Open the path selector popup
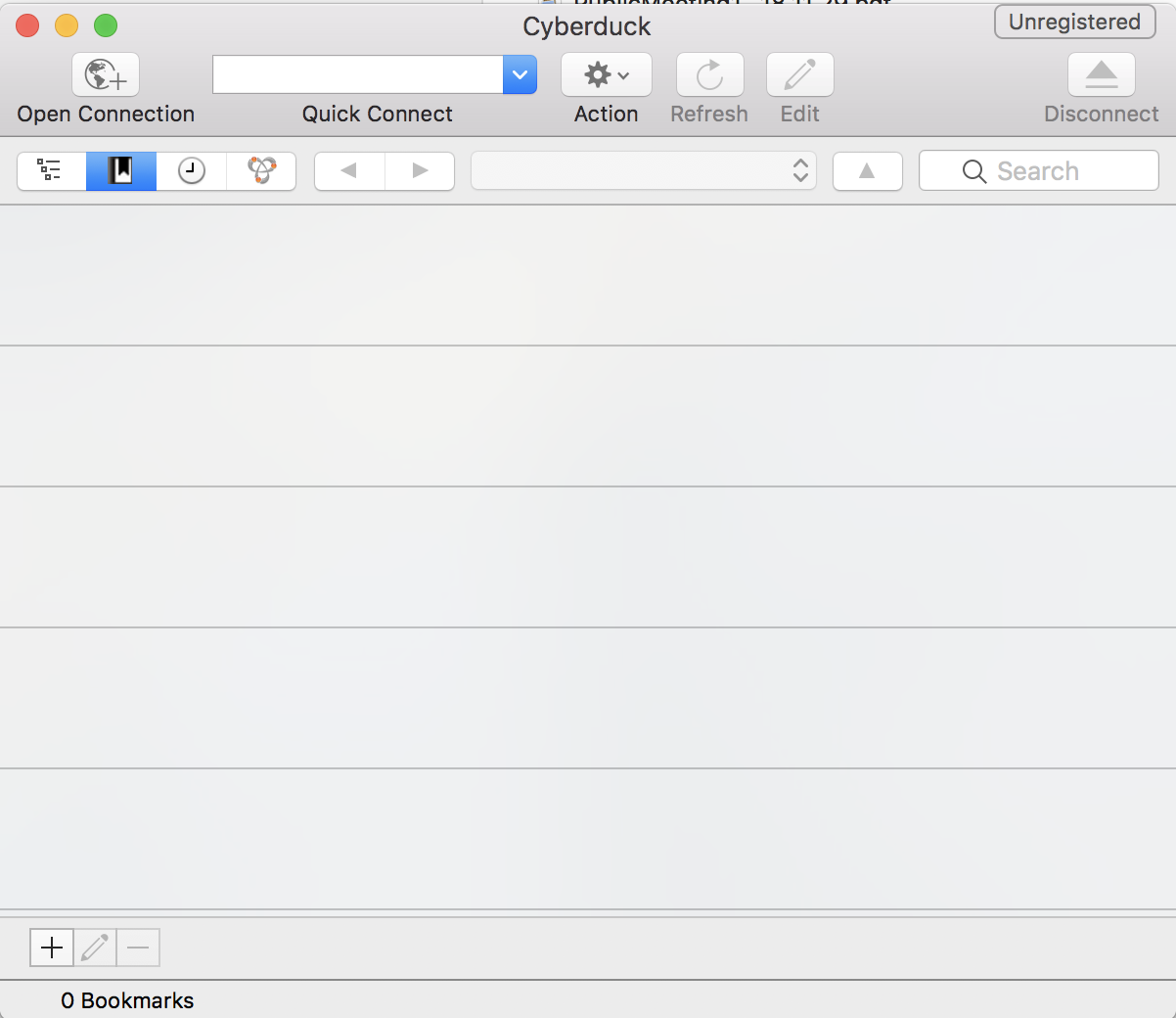The height and width of the screenshot is (1018, 1176). [643, 171]
